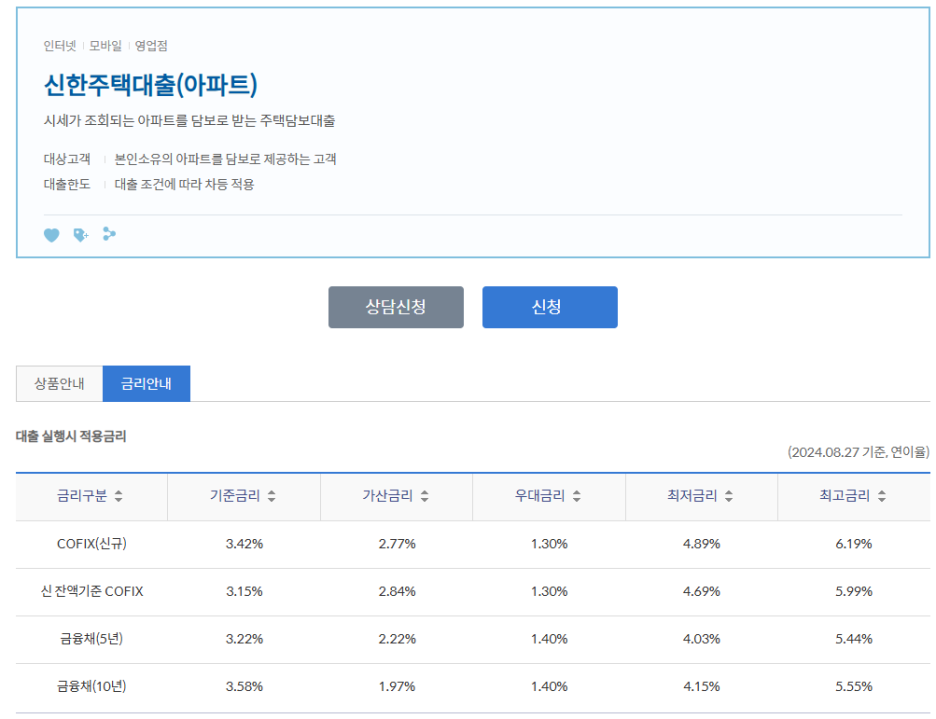The height and width of the screenshot is (719, 936).
Task: Click the 금융채(10년) row label
Action: click(x=92, y=686)
